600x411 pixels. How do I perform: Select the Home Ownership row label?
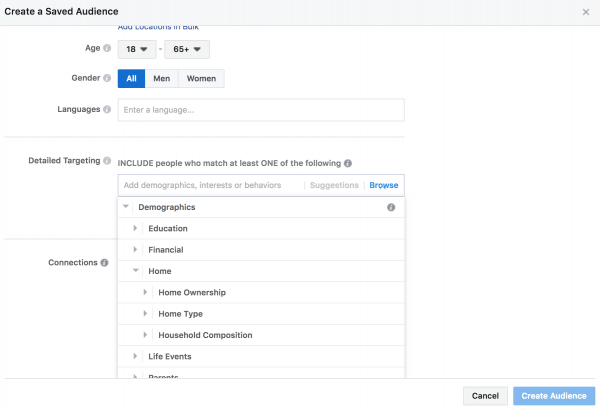(x=192, y=293)
